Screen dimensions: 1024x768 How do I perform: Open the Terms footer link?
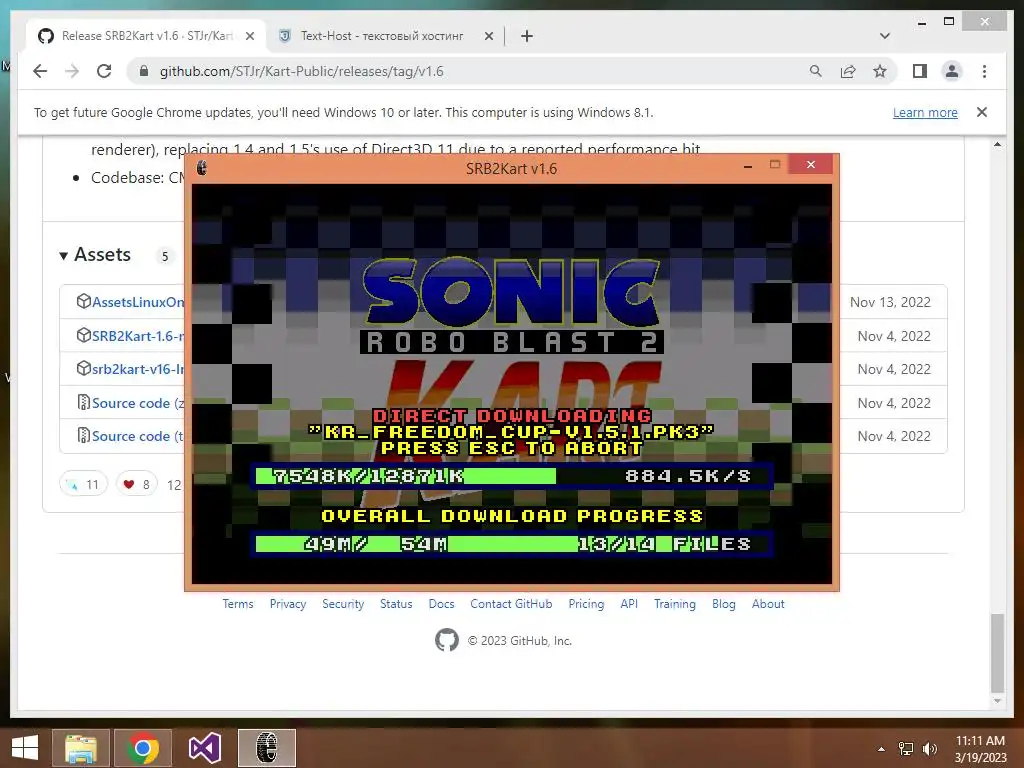pos(238,604)
